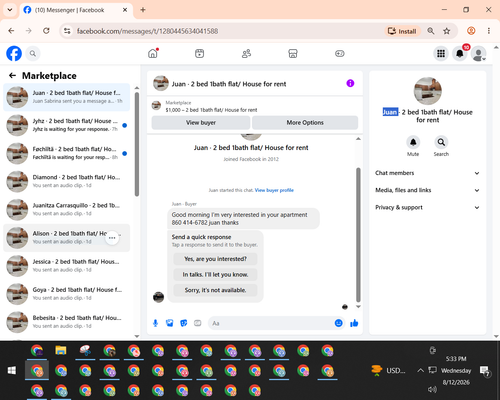Send quick response Yes, are you interested?
500x400 pixels.
coord(215,259)
